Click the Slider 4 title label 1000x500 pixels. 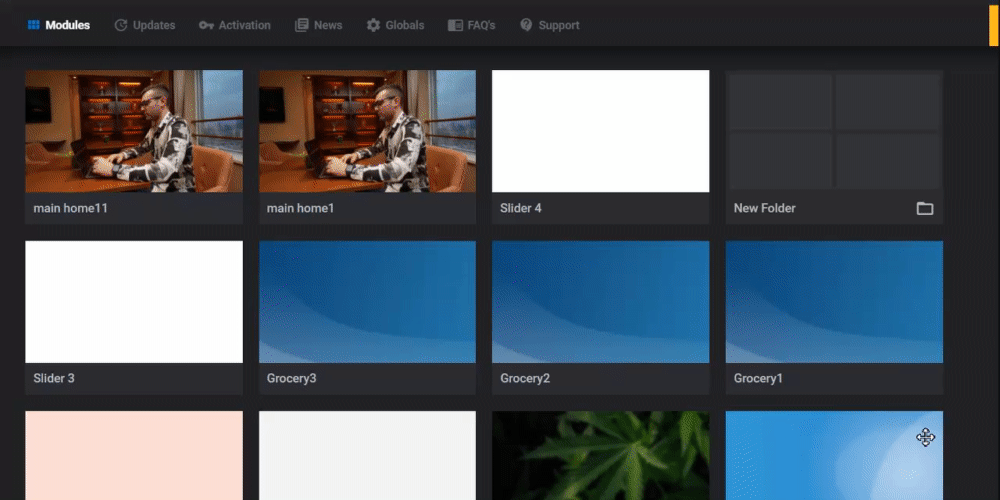coord(520,209)
